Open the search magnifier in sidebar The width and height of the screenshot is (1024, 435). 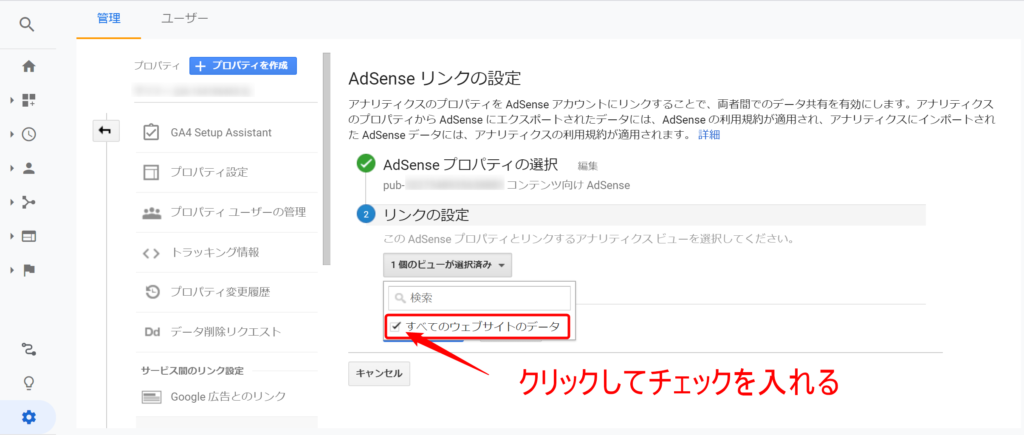coord(27,25)
